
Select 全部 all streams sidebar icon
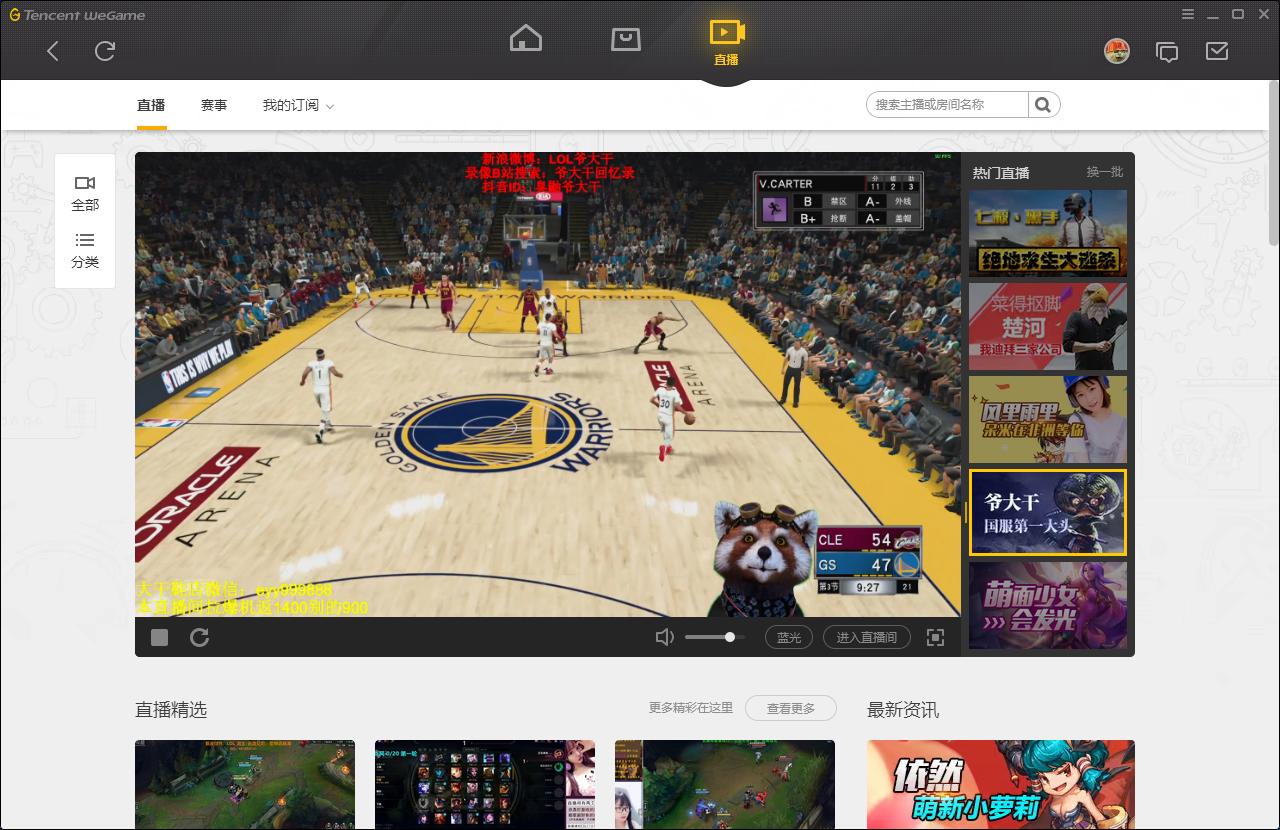85,193
